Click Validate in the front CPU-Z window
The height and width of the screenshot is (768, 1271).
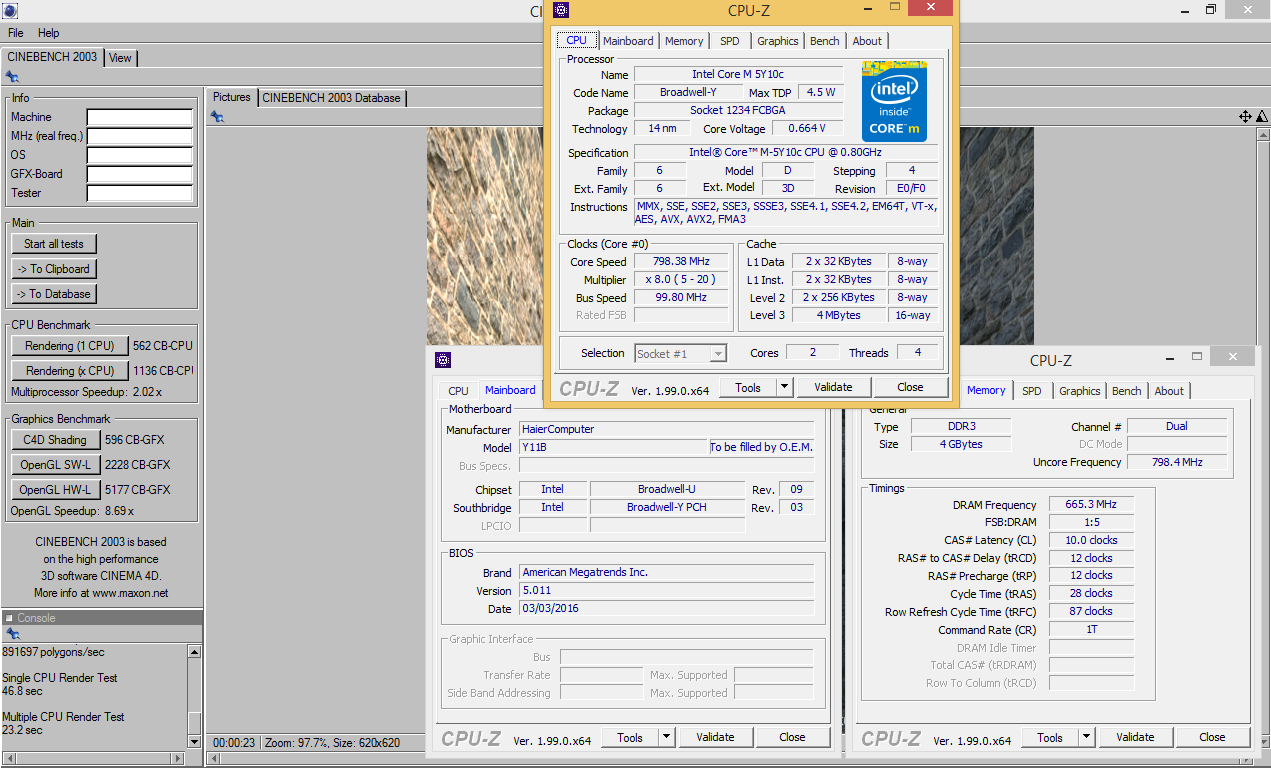pos(833,387)
